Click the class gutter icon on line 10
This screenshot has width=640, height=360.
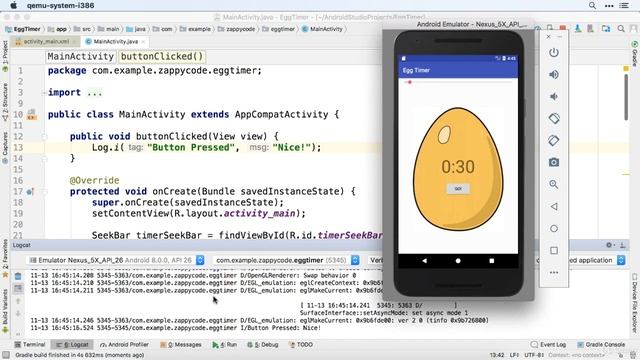[31, 115]
